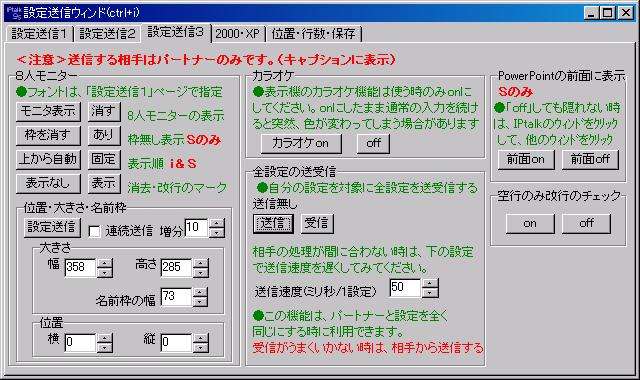The height and width of the screenshot is (380, 640).
Task: Click the 送信速度(ミリ秒/1設定) label
Action: (x=315, y=291)
